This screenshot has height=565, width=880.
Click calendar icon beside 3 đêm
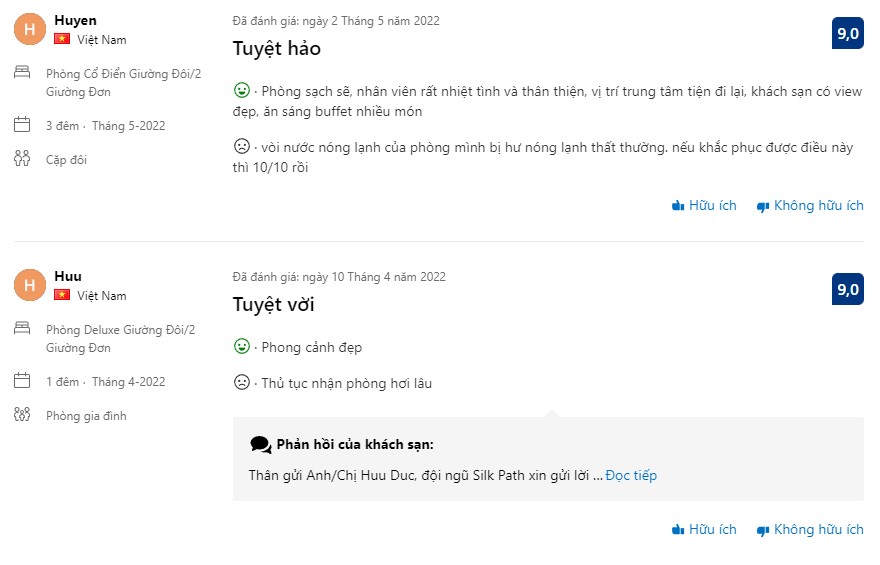coord(22,125)
